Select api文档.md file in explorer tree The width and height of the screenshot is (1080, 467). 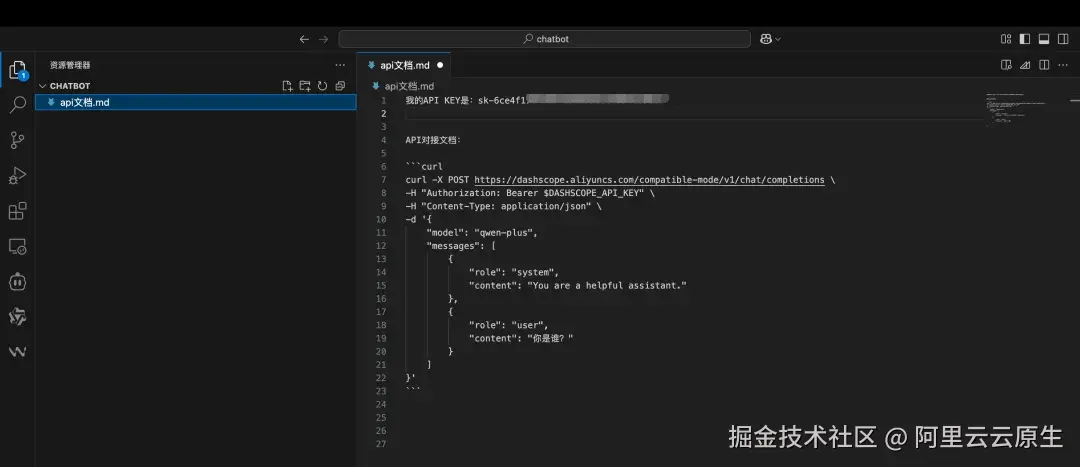[196, 103]
